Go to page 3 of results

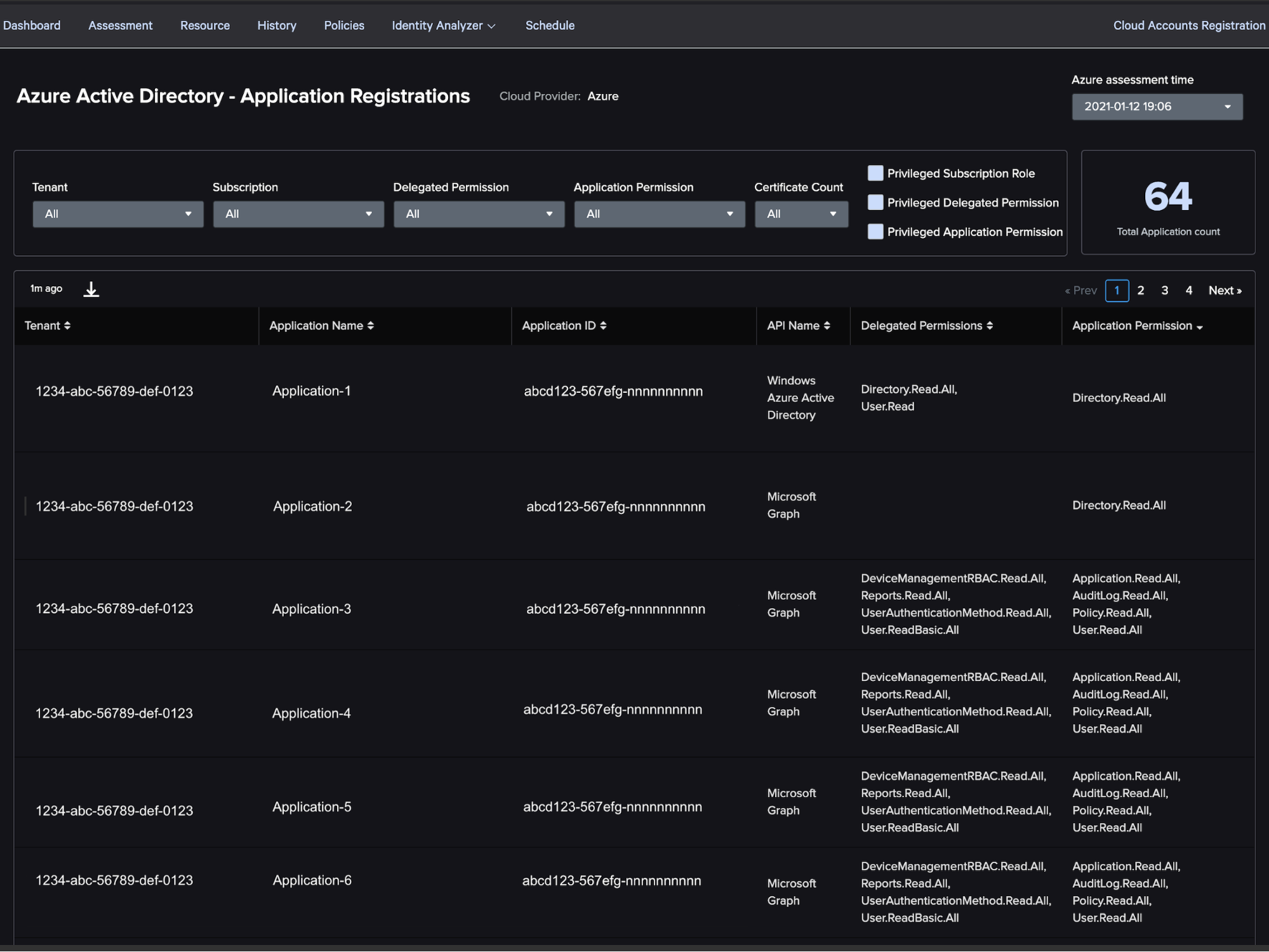(x=1164, y=290)
